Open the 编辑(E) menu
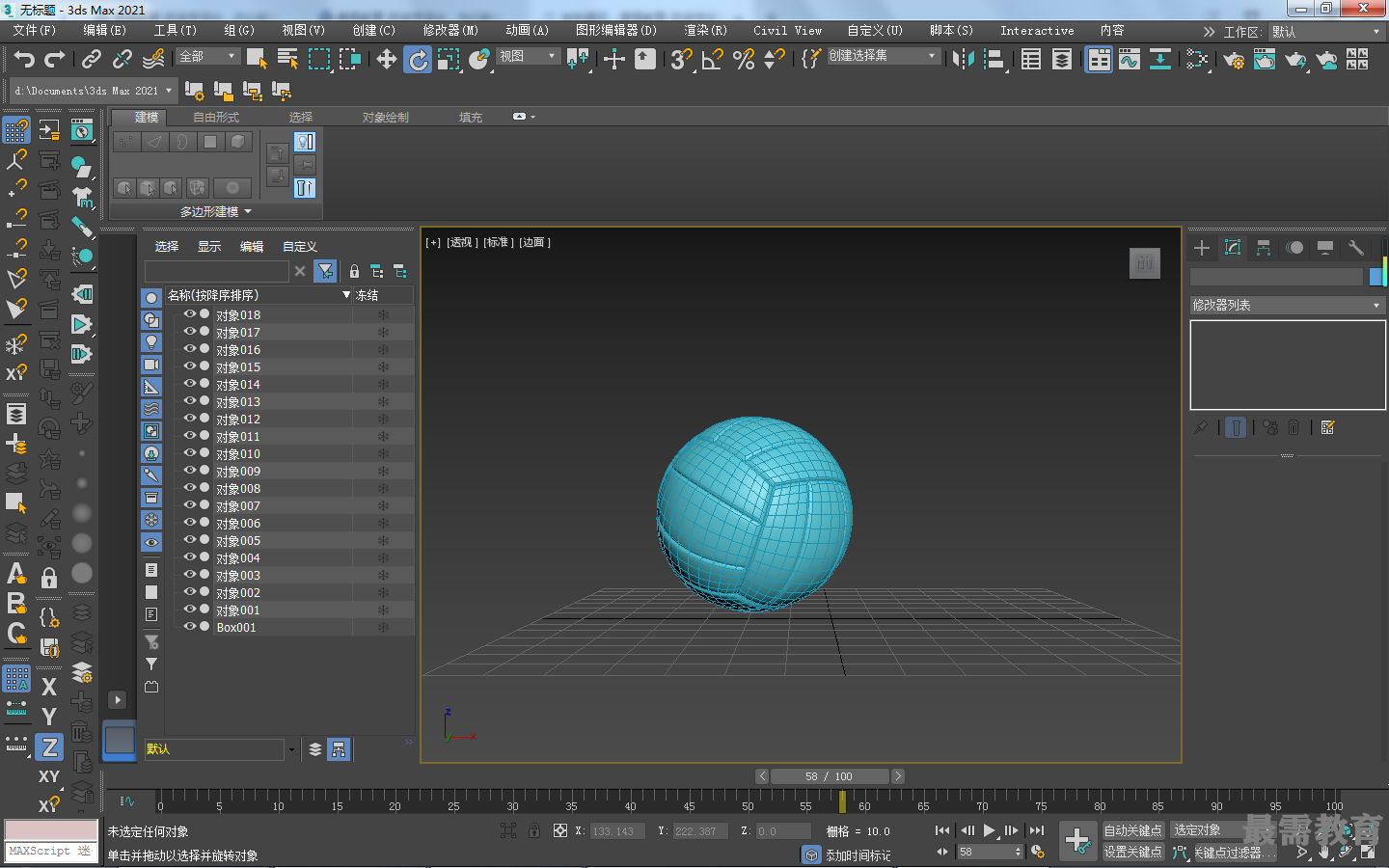 click(x=104, y=31)
